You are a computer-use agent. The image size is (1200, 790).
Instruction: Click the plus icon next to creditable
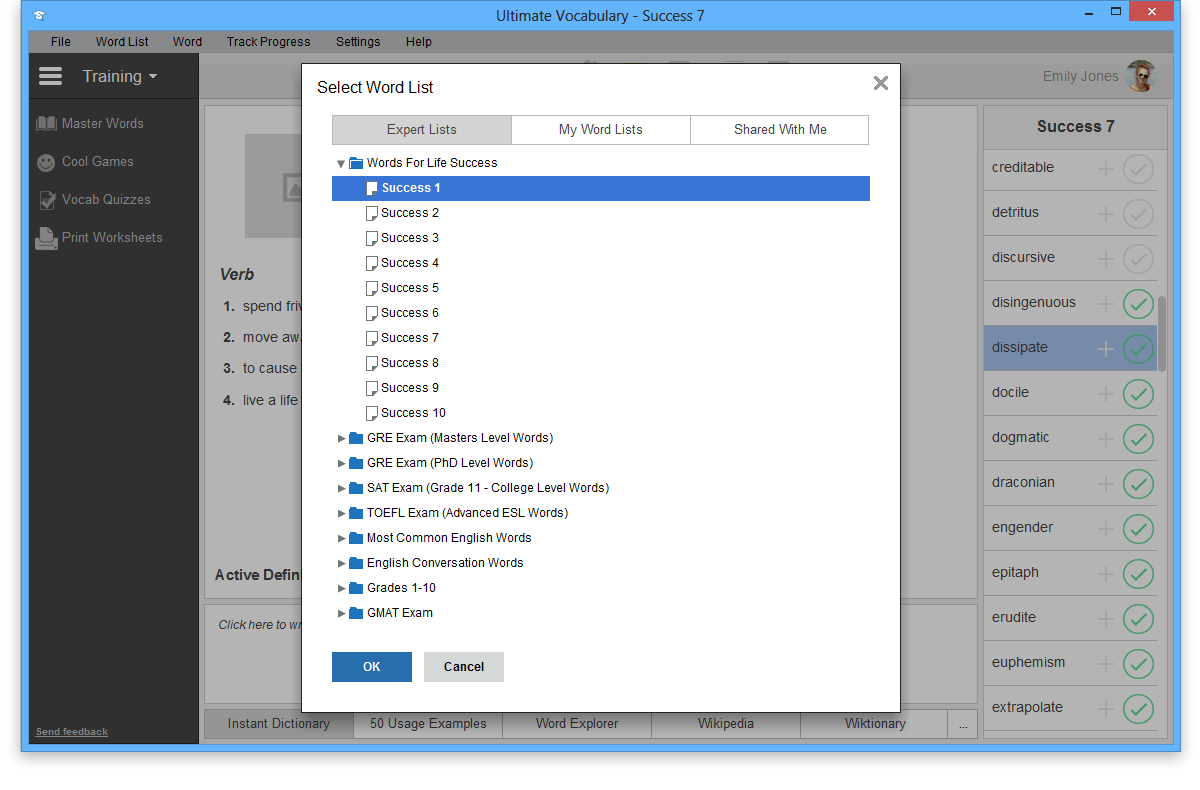[x=1106, y=169]
